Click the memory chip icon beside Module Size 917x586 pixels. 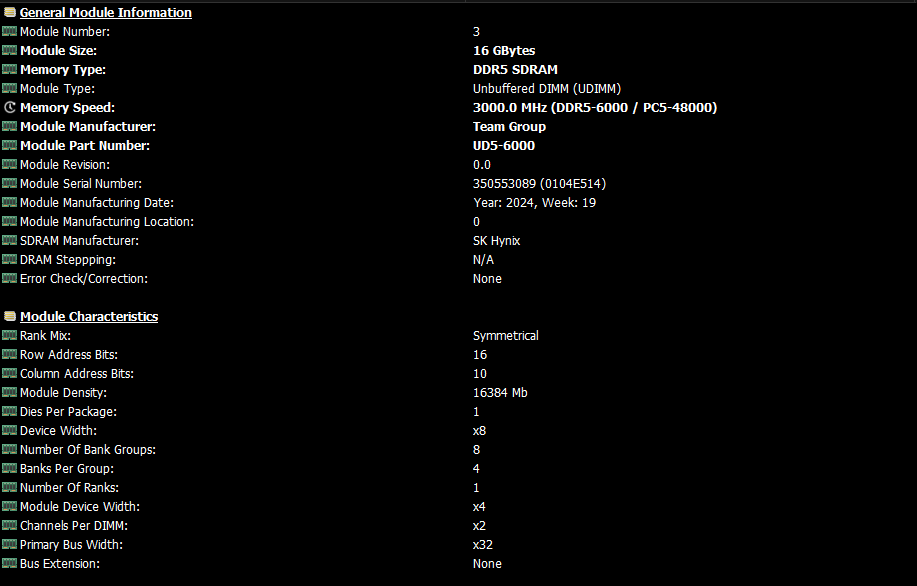pyautogui.click(x=10, y=51)
